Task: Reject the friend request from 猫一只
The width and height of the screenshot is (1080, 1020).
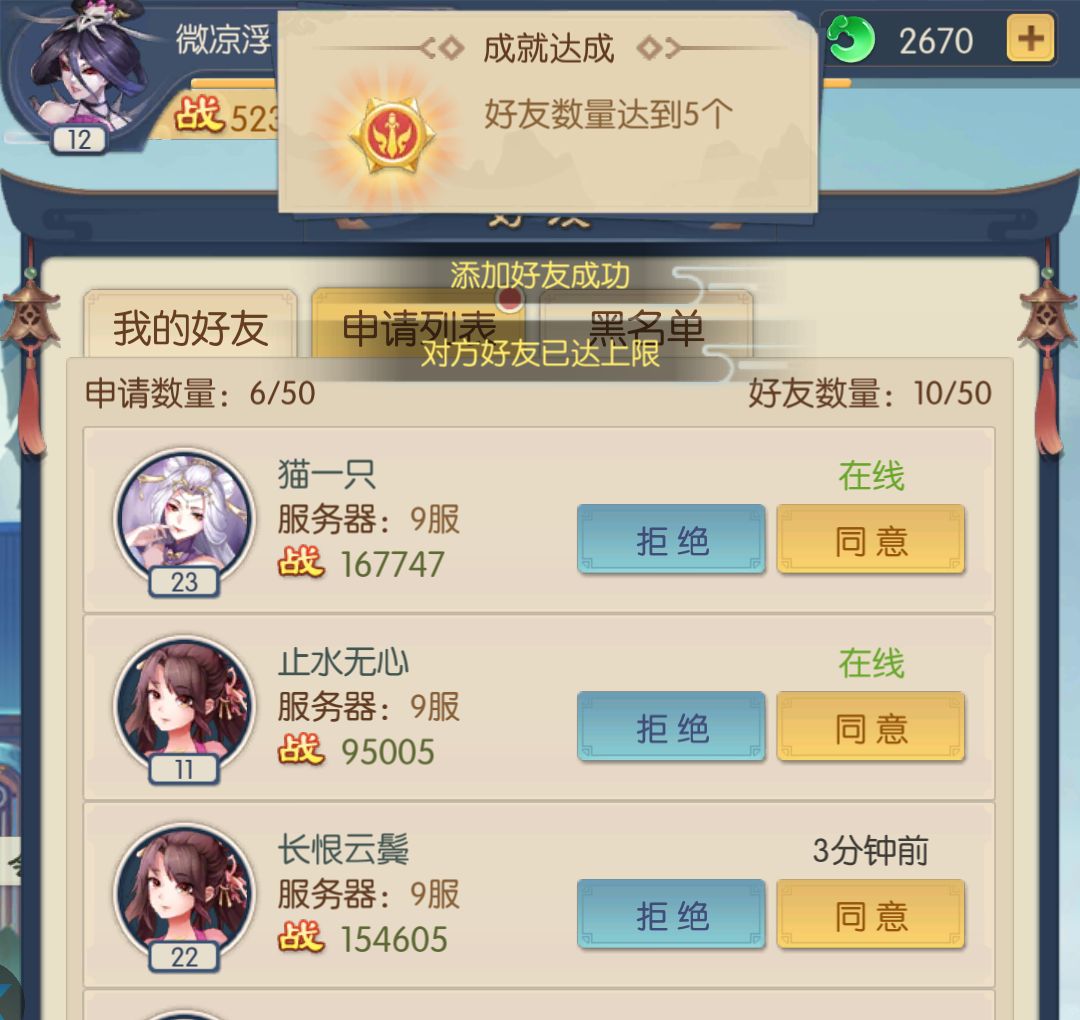Action: point(672,539)
